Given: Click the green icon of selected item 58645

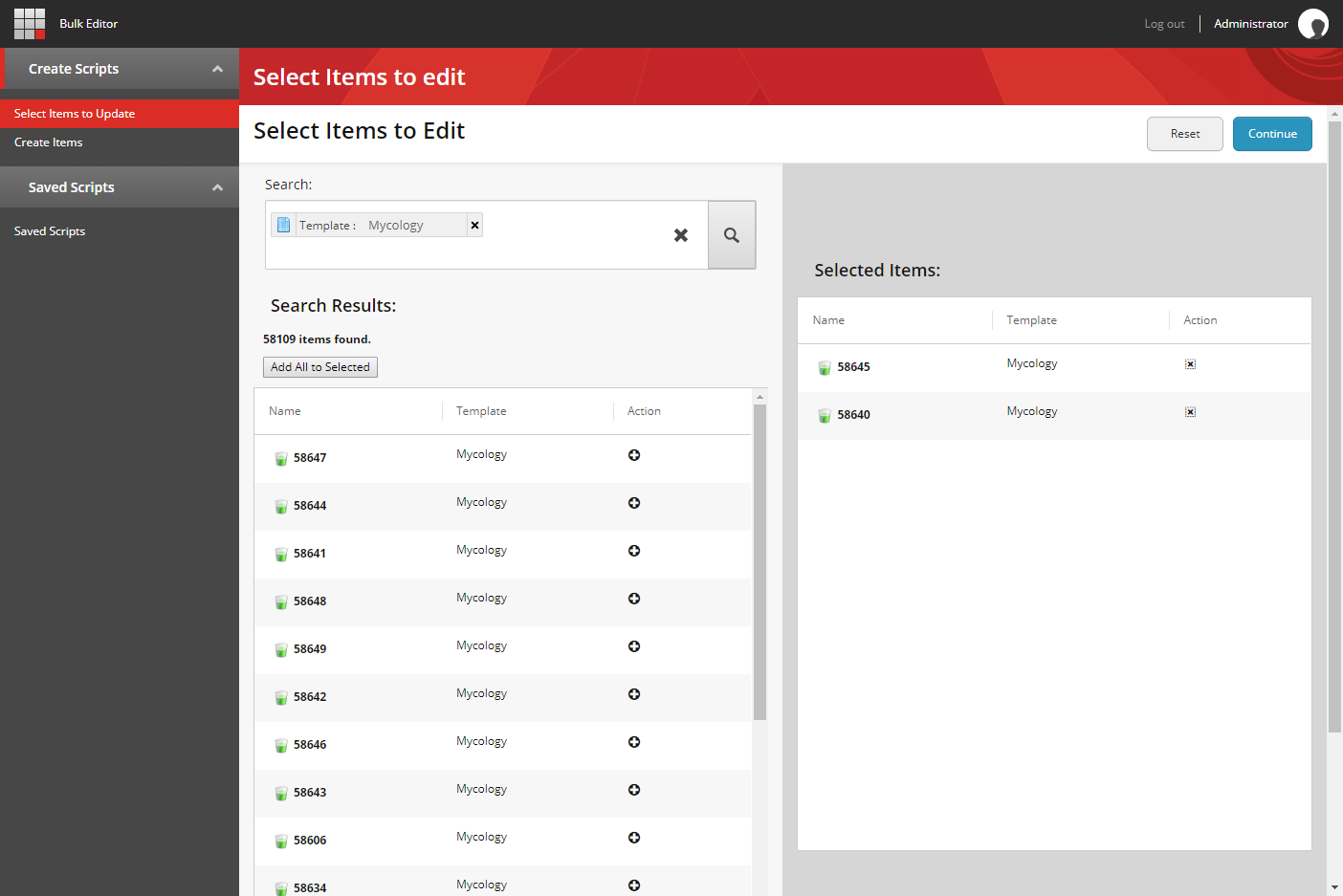Looking at the screenshot, I should click(x=825, y=368).
